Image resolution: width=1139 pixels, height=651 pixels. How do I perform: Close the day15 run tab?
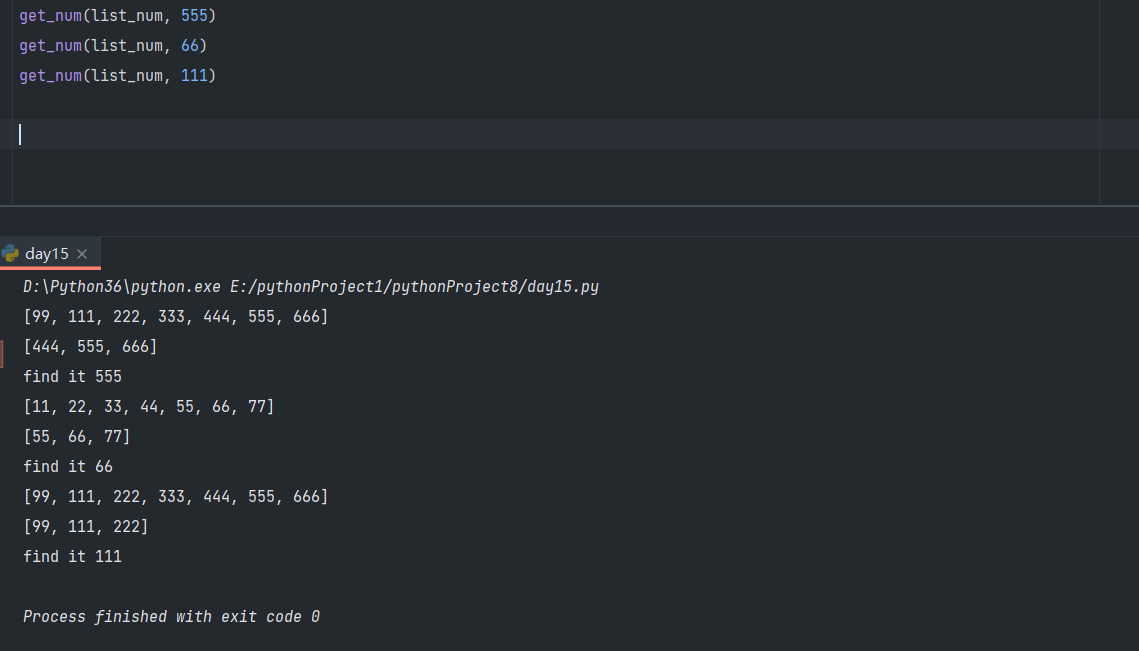82,254
